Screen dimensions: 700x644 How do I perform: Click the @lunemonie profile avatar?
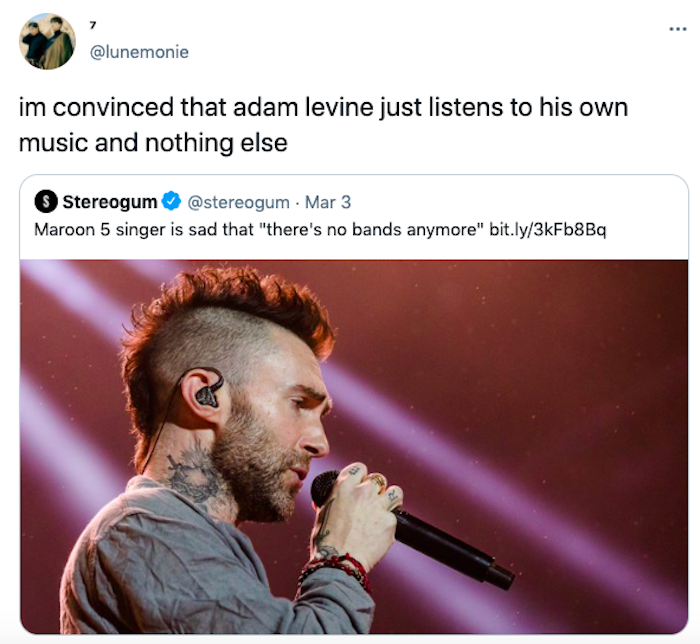coord(47,42)
